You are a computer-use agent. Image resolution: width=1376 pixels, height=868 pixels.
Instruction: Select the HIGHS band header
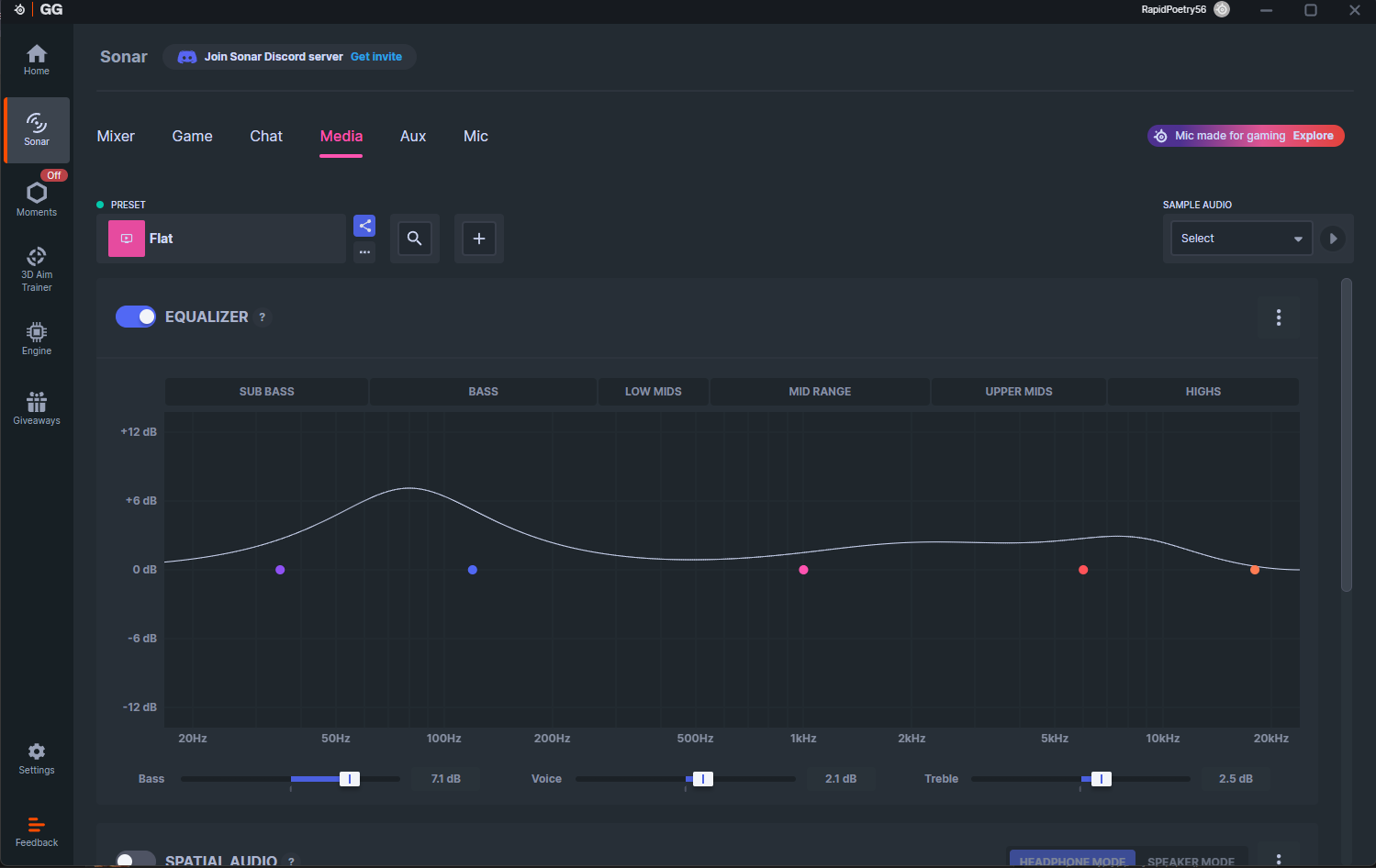[x=1203, y=392]
